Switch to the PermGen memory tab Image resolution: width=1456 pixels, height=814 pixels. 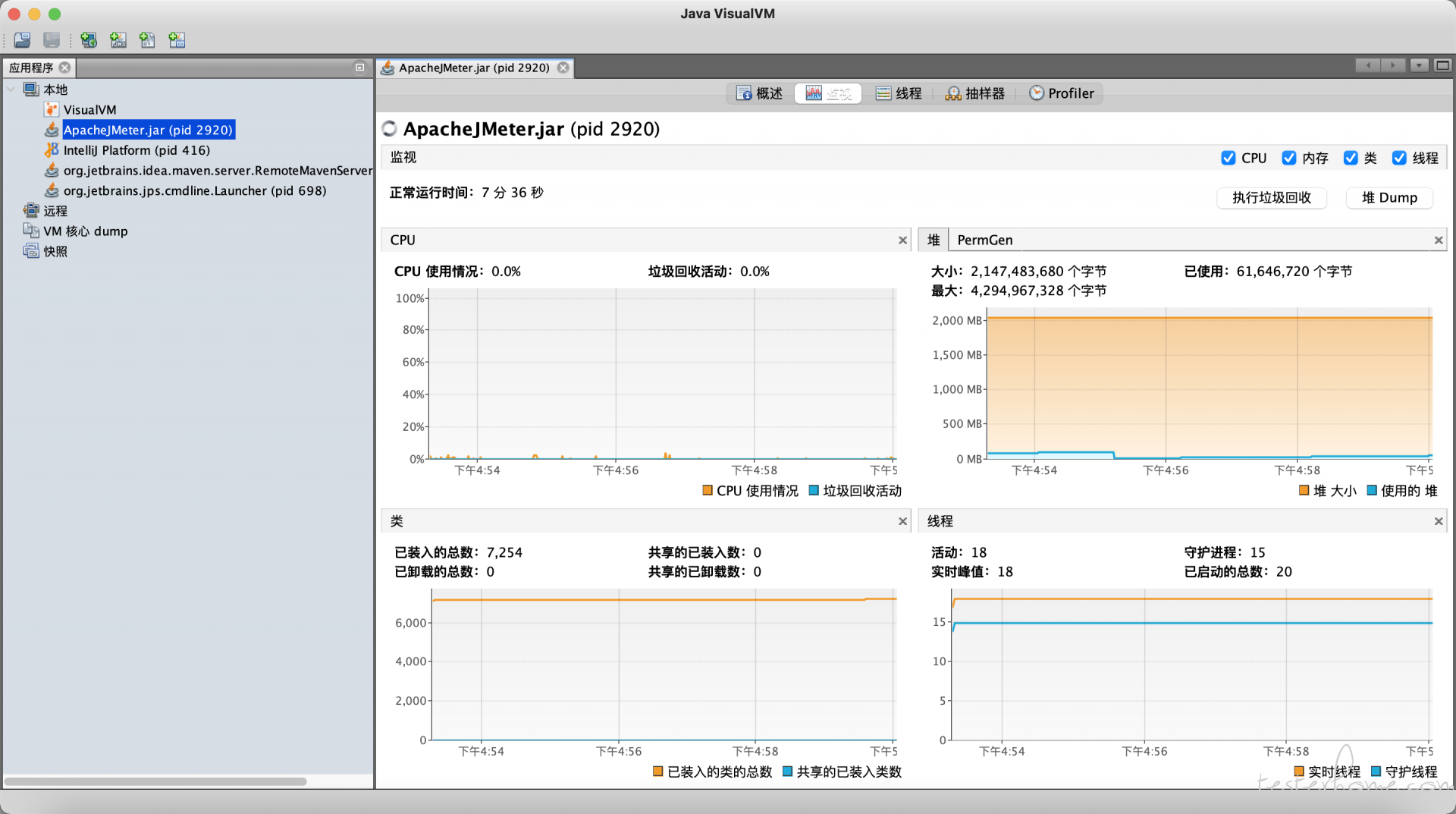point(985,240)
